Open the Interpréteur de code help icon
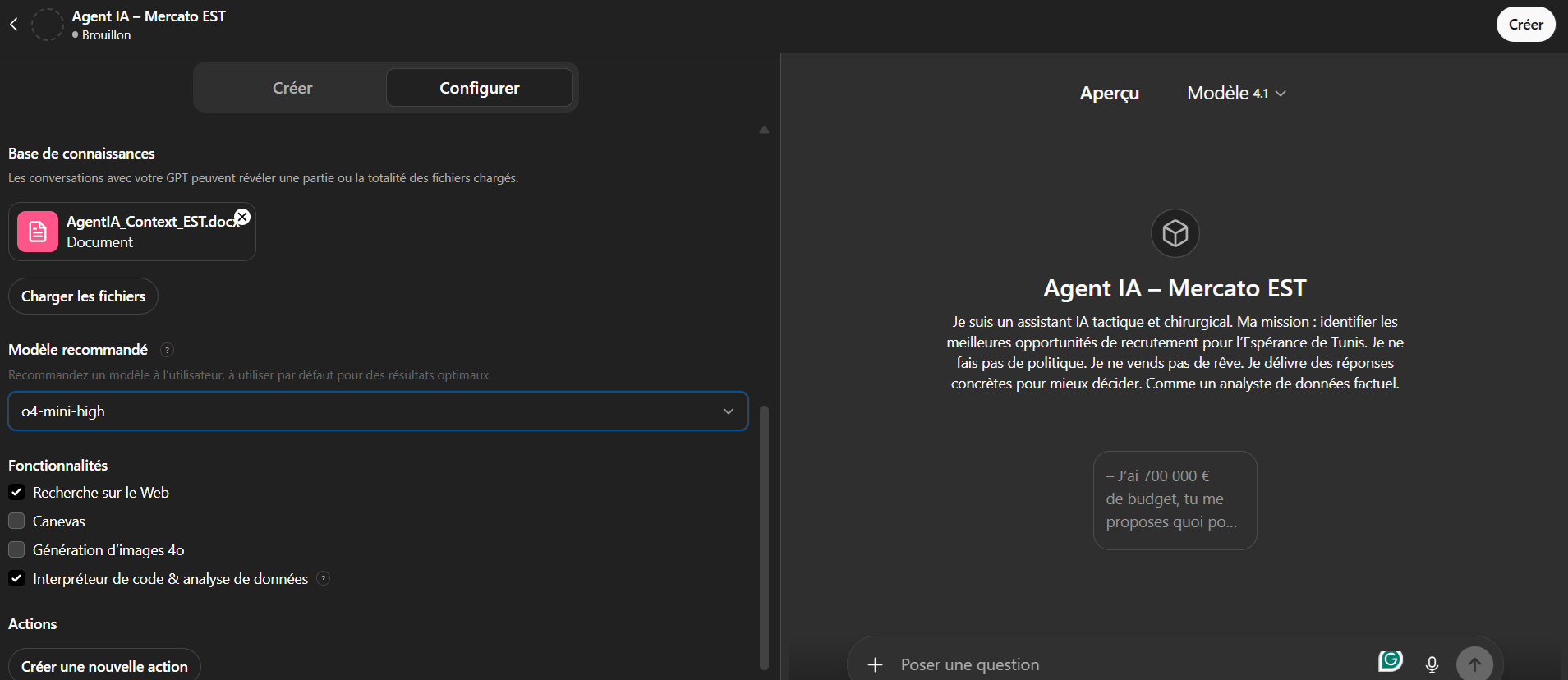The width and height of the screenshot is (1568, 680). point(324,578)
